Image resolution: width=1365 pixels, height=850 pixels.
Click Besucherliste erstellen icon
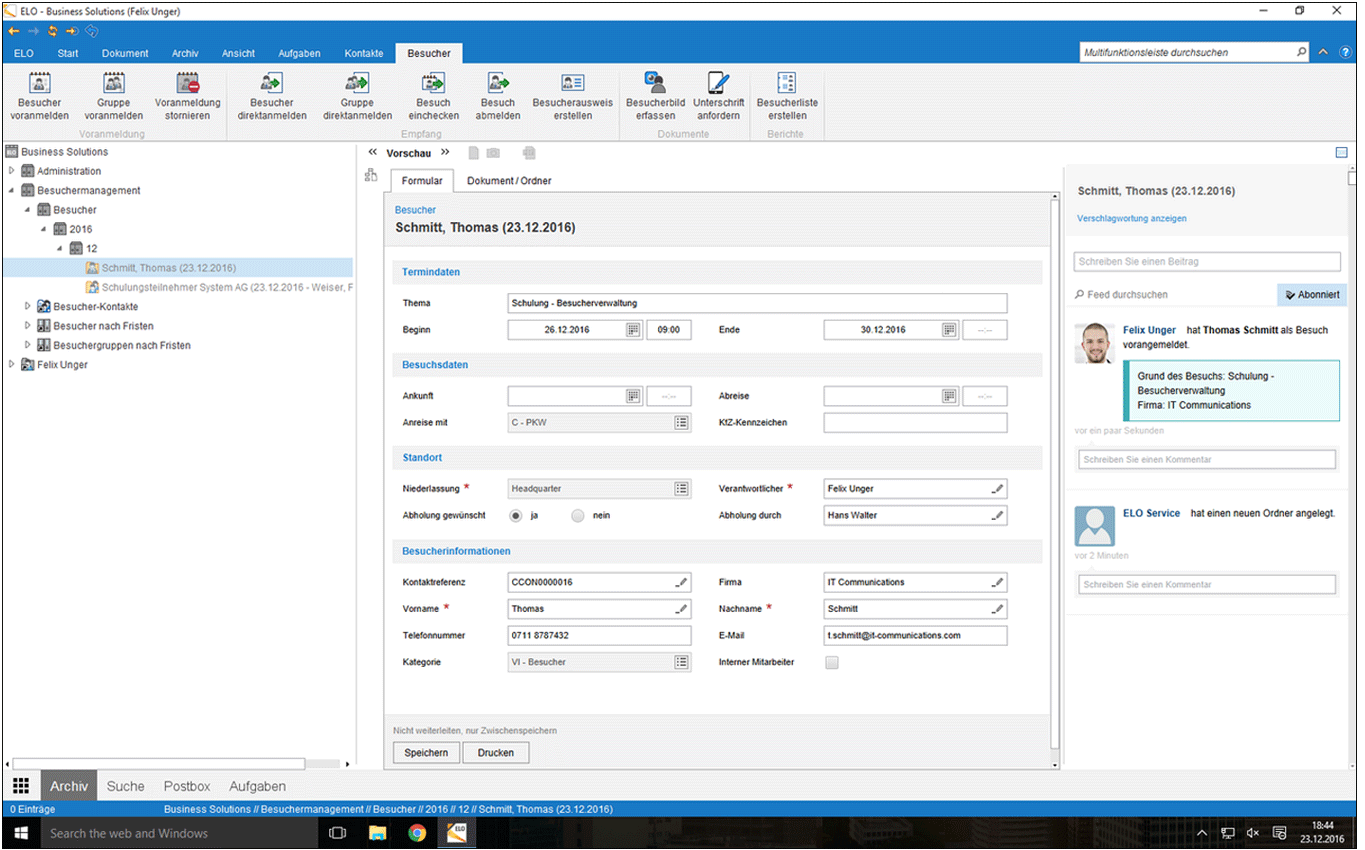[x=787, y=84]
